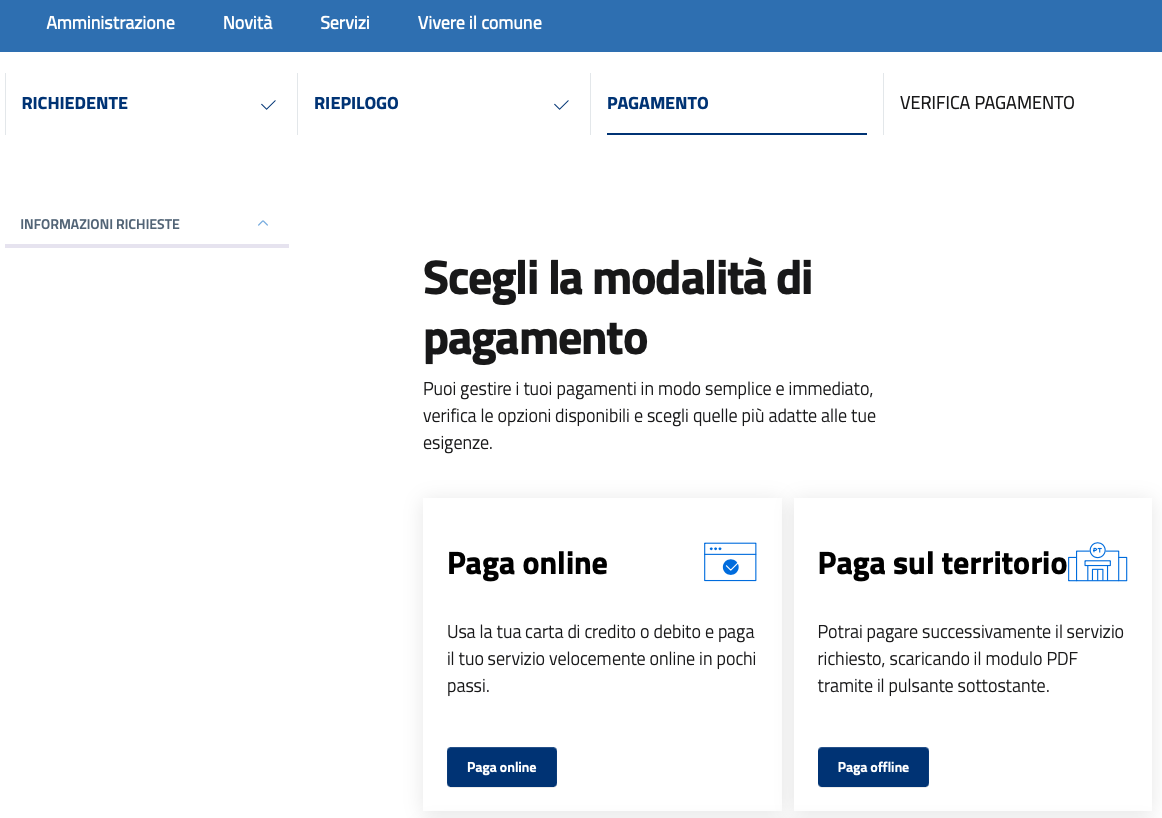
Task: Open the Novità menu
Action: click(247, 23)
